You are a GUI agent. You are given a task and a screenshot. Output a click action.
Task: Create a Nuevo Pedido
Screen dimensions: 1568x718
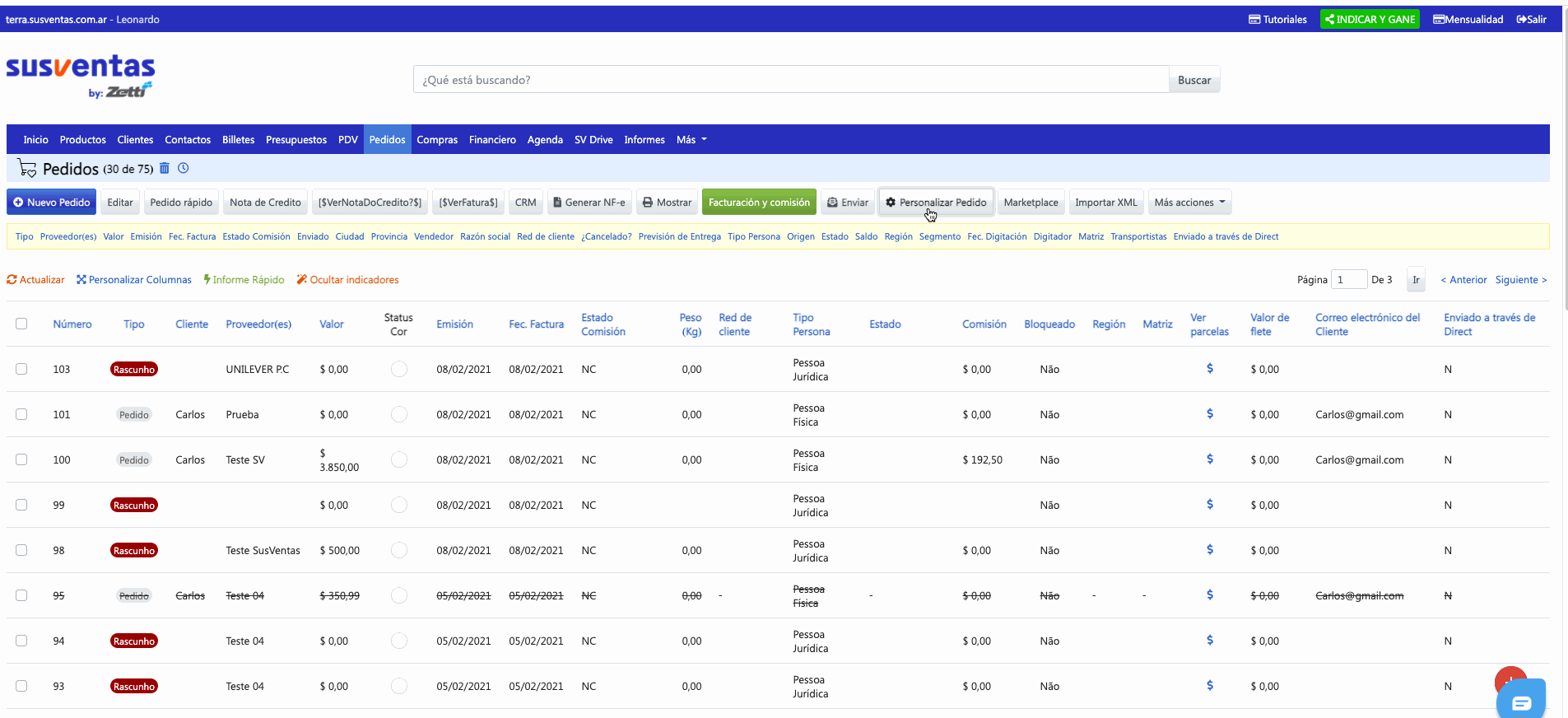(52, 203)
